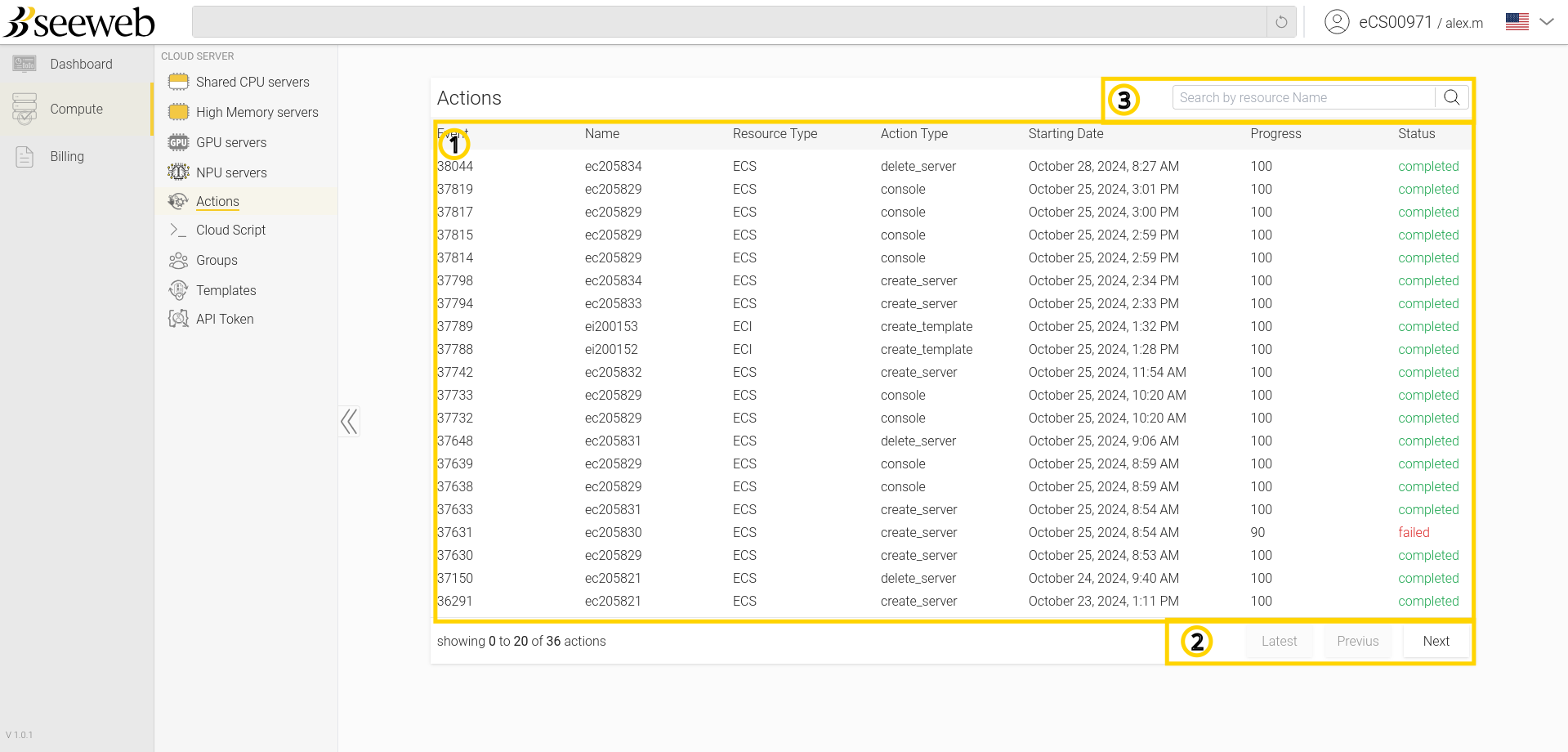The image size is (1568, 752).
Task: Click the Dashboard icon in sidebar
Action: click(x=25, y=64)
